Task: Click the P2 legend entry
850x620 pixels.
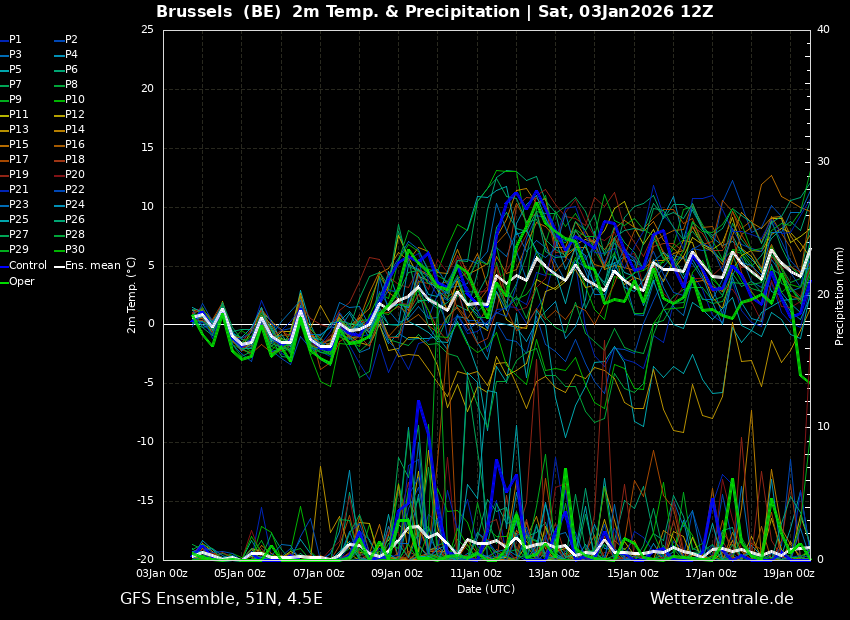Action: (66, 40)
